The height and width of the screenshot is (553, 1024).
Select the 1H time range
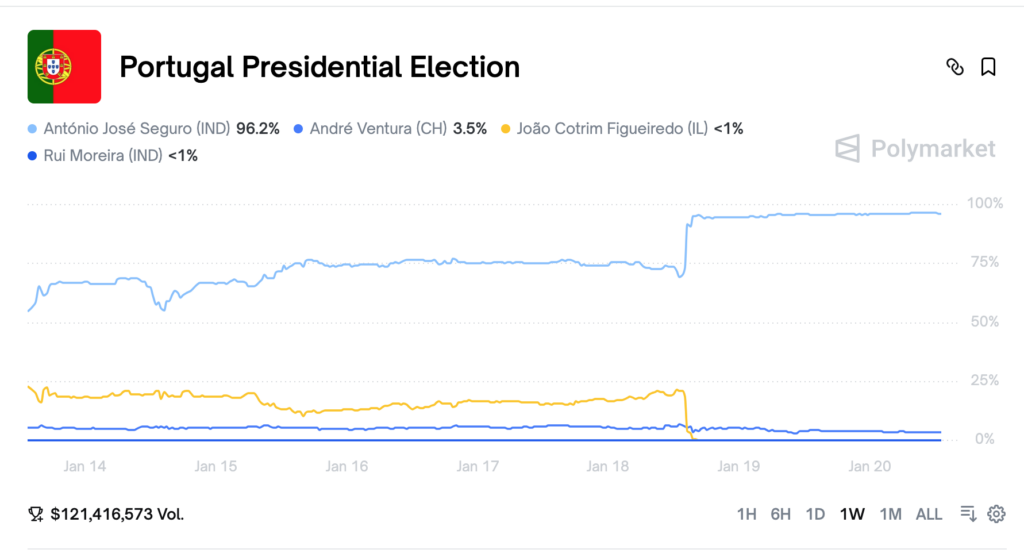pyautogui.click(x=746, y=514)
